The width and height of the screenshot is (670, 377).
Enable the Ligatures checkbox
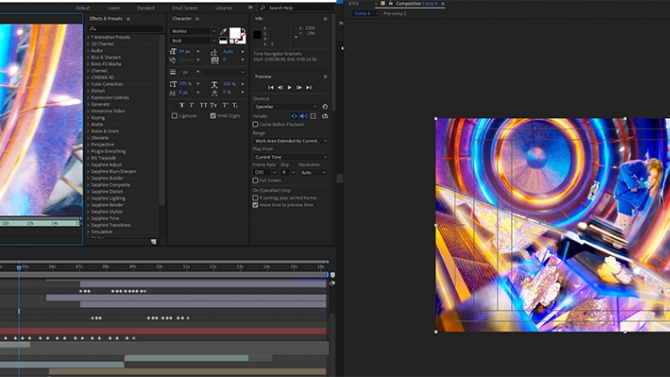tap(174, 116)
